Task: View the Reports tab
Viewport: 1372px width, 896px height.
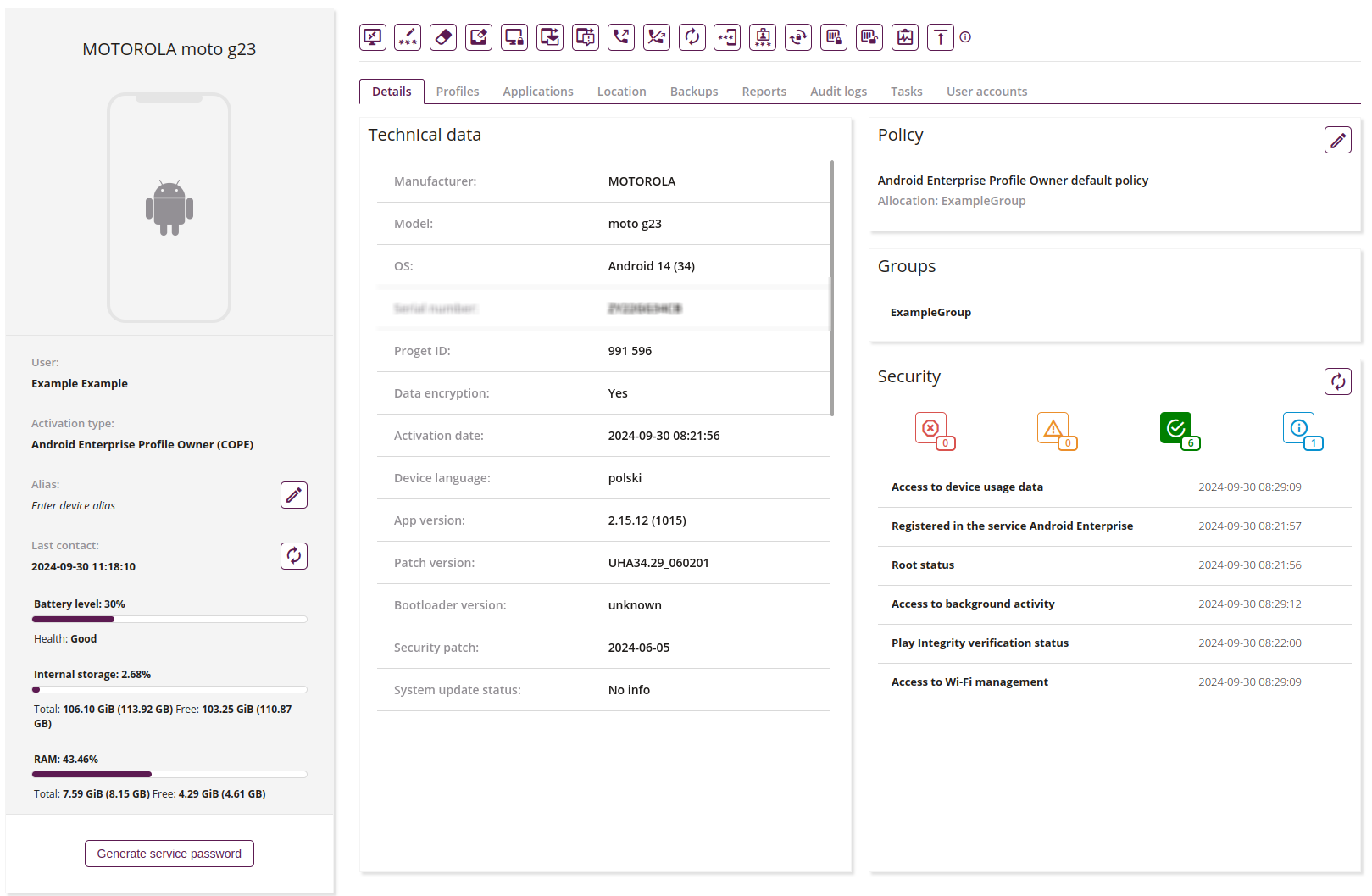Action: click(x=764, y=92)
